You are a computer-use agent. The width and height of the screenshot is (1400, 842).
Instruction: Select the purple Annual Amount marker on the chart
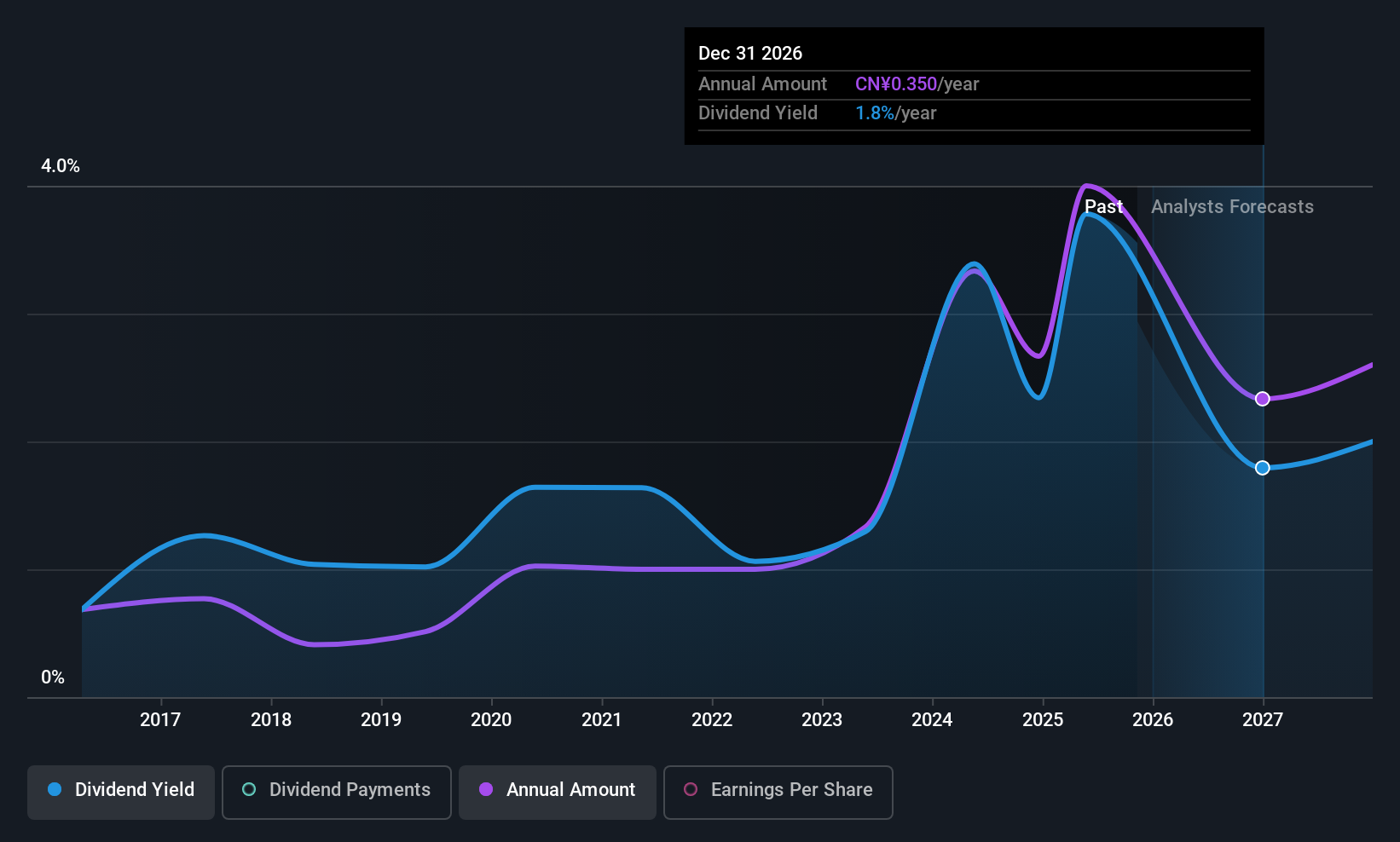pos(1263,398)
